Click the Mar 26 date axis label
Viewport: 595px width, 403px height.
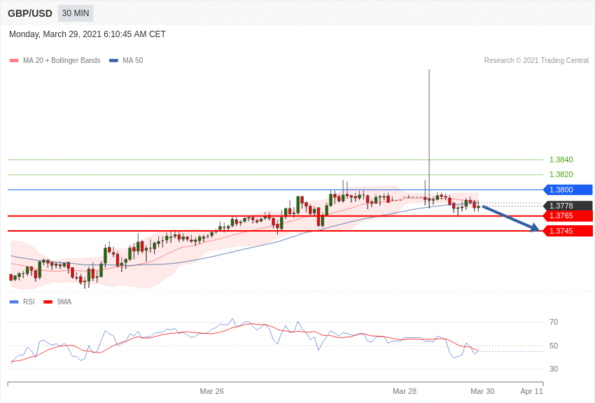click(212, 391)
